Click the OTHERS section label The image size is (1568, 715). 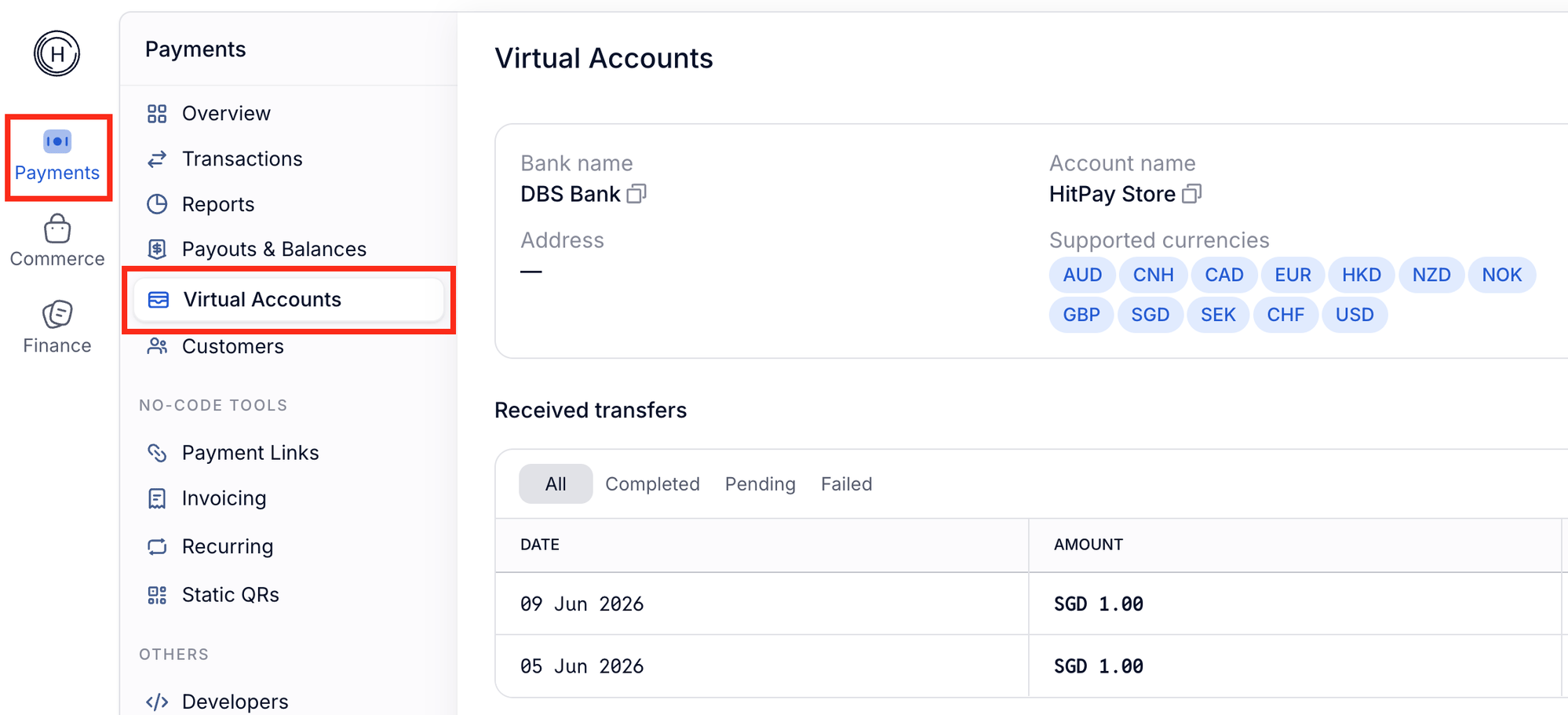174,655
